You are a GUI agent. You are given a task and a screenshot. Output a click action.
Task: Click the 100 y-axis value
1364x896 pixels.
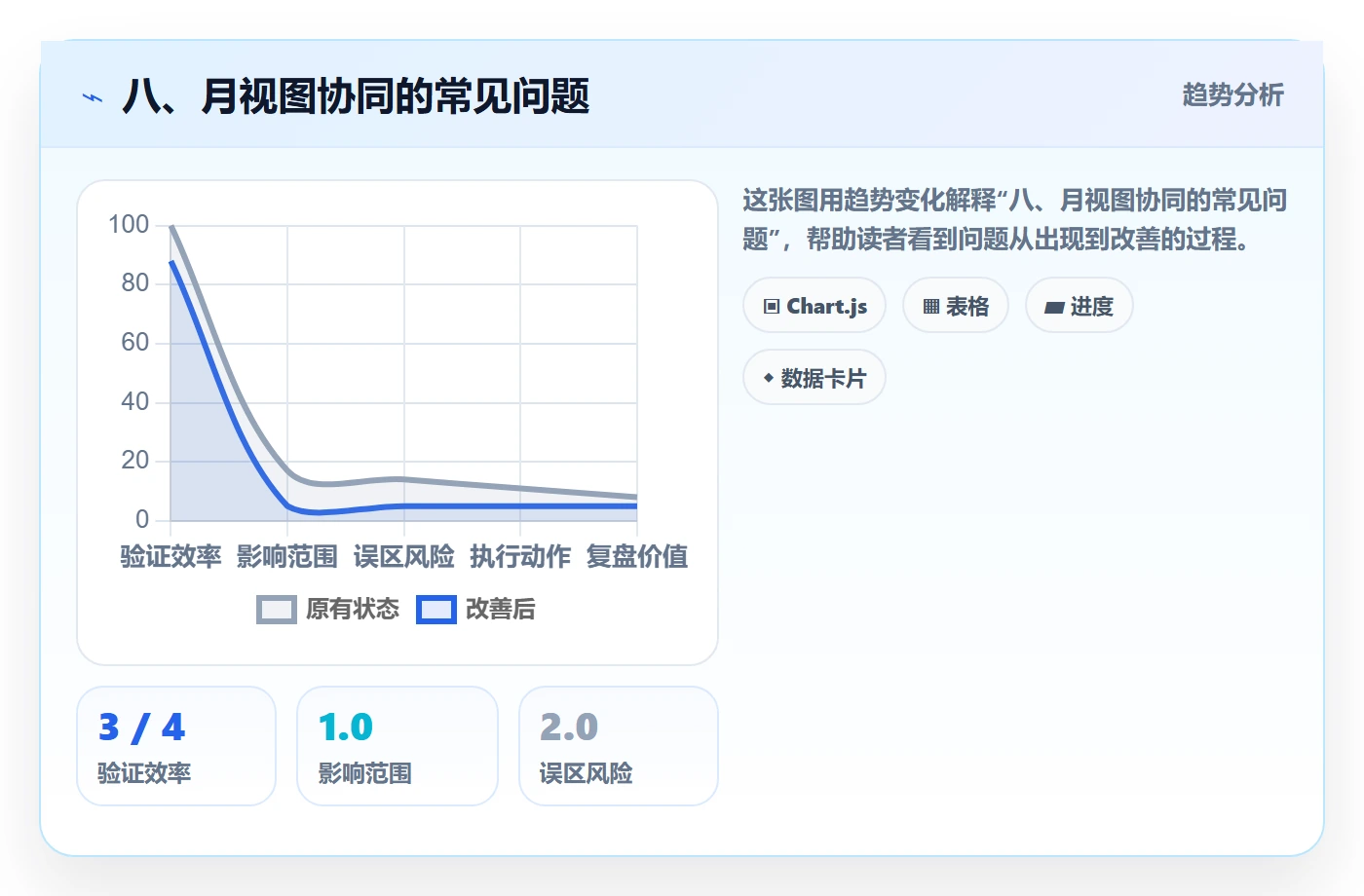coord(129,225)
